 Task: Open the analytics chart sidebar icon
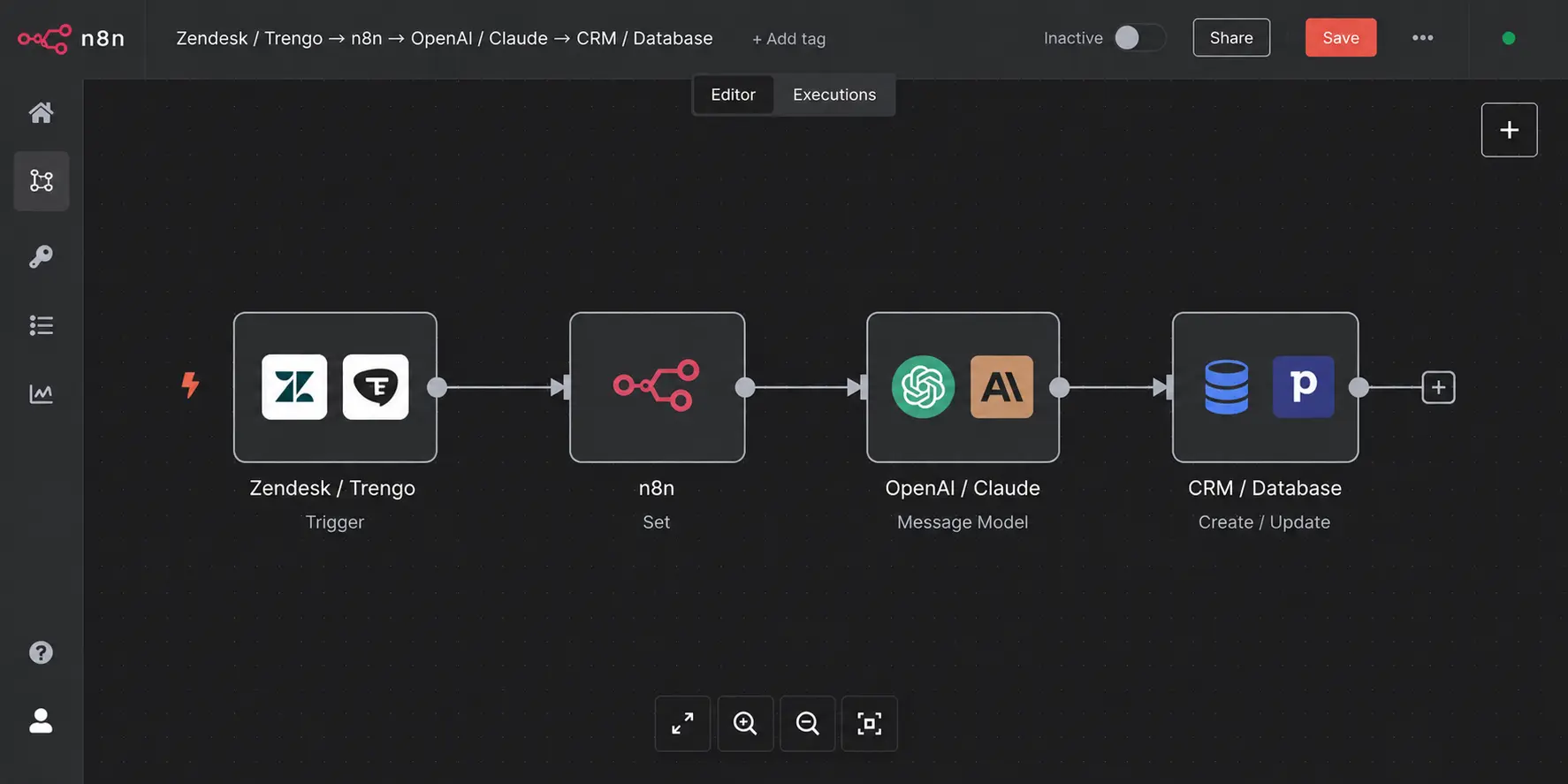tap(41, 393)
